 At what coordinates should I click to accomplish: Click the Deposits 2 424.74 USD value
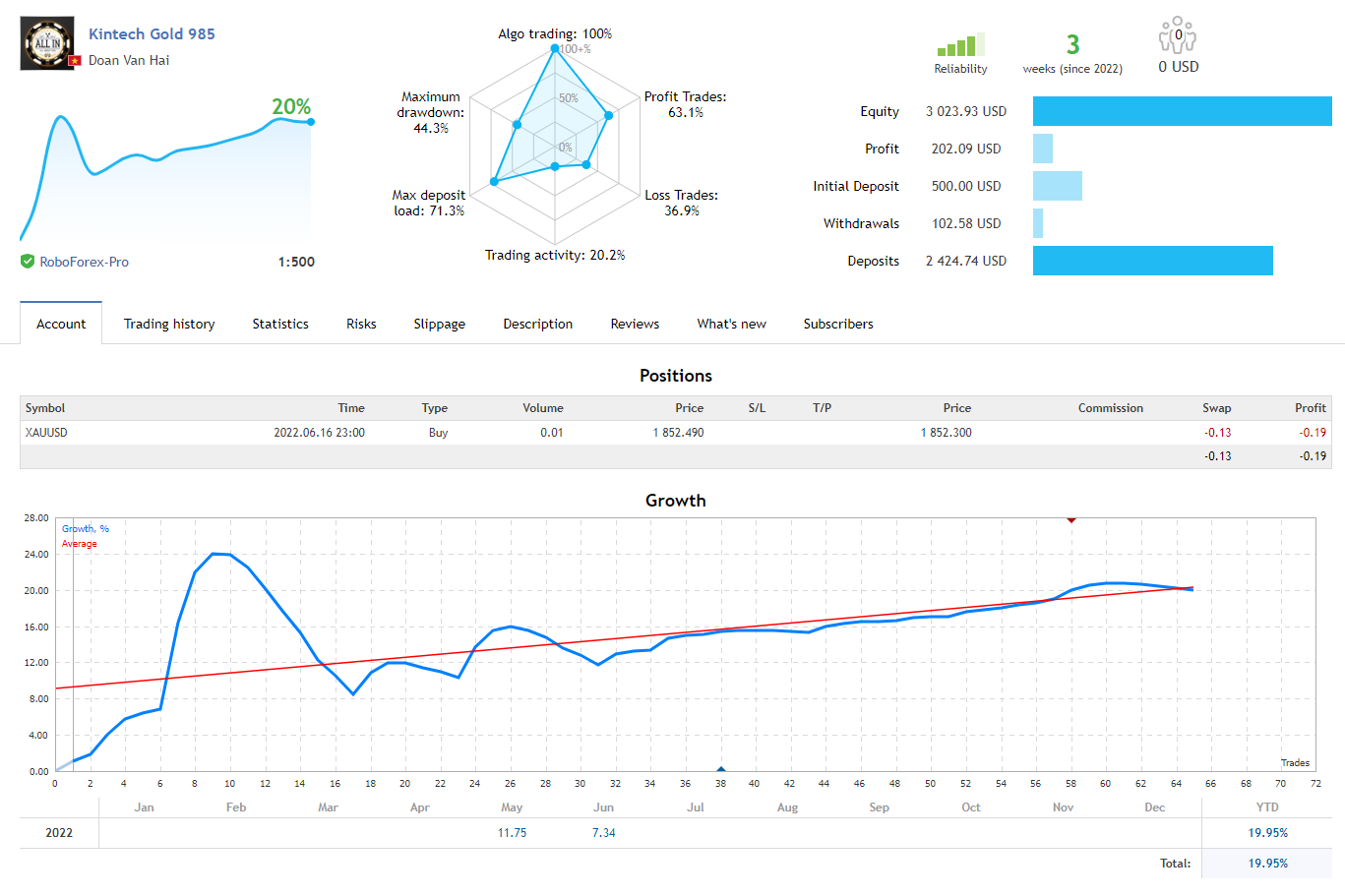tap(966, 261)
